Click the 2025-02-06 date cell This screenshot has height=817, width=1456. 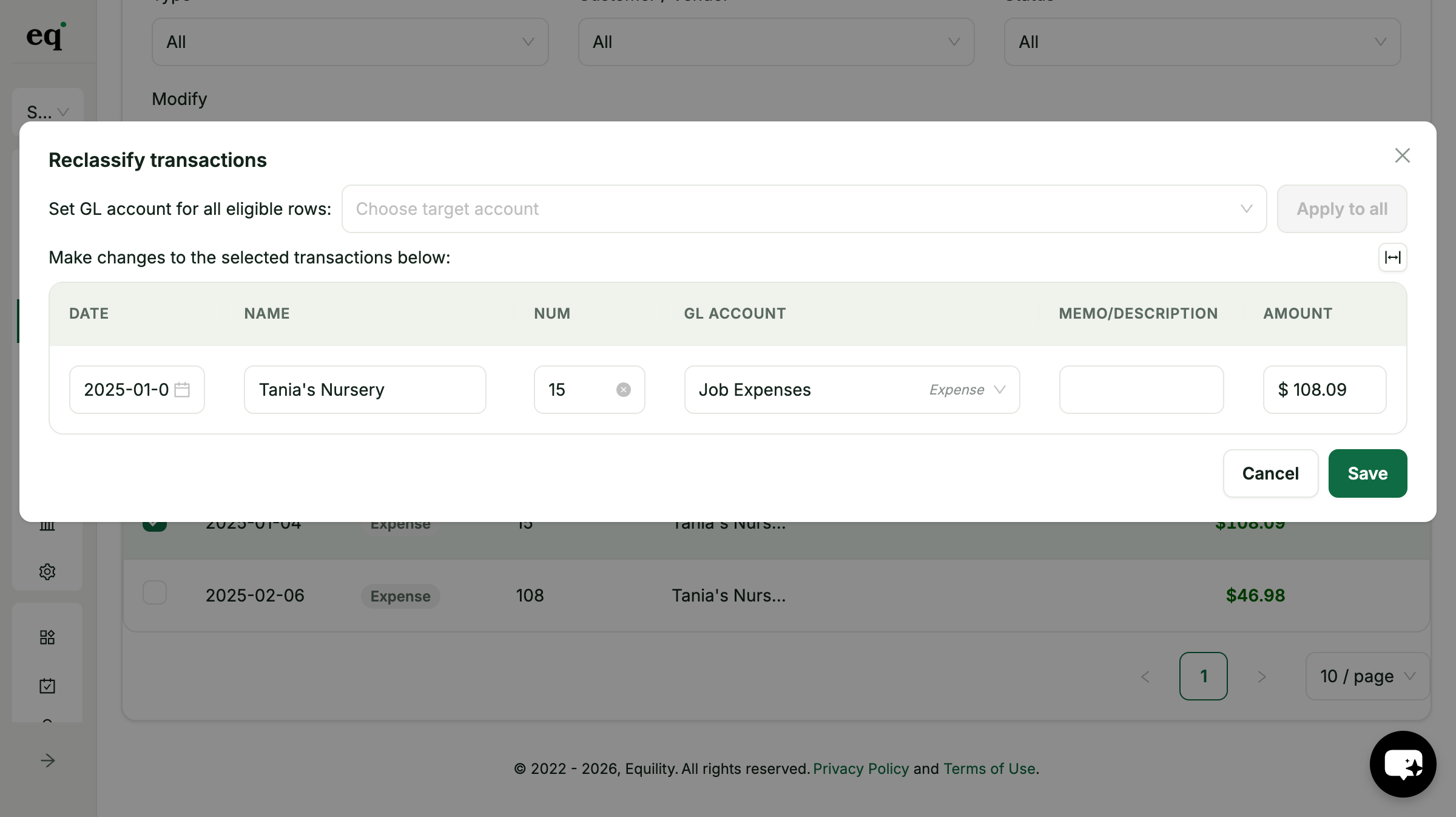[255, 595]
